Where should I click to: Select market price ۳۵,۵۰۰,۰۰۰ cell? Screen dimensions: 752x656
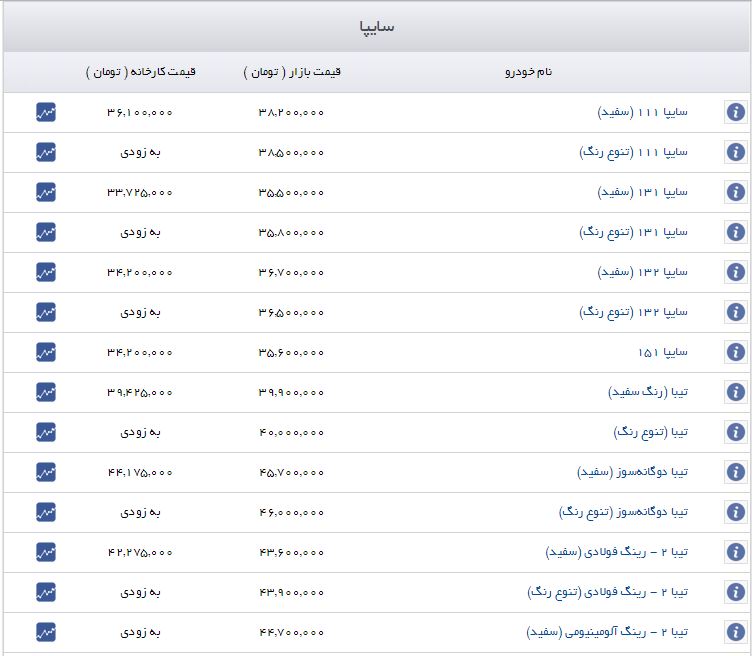click(291, 193)
